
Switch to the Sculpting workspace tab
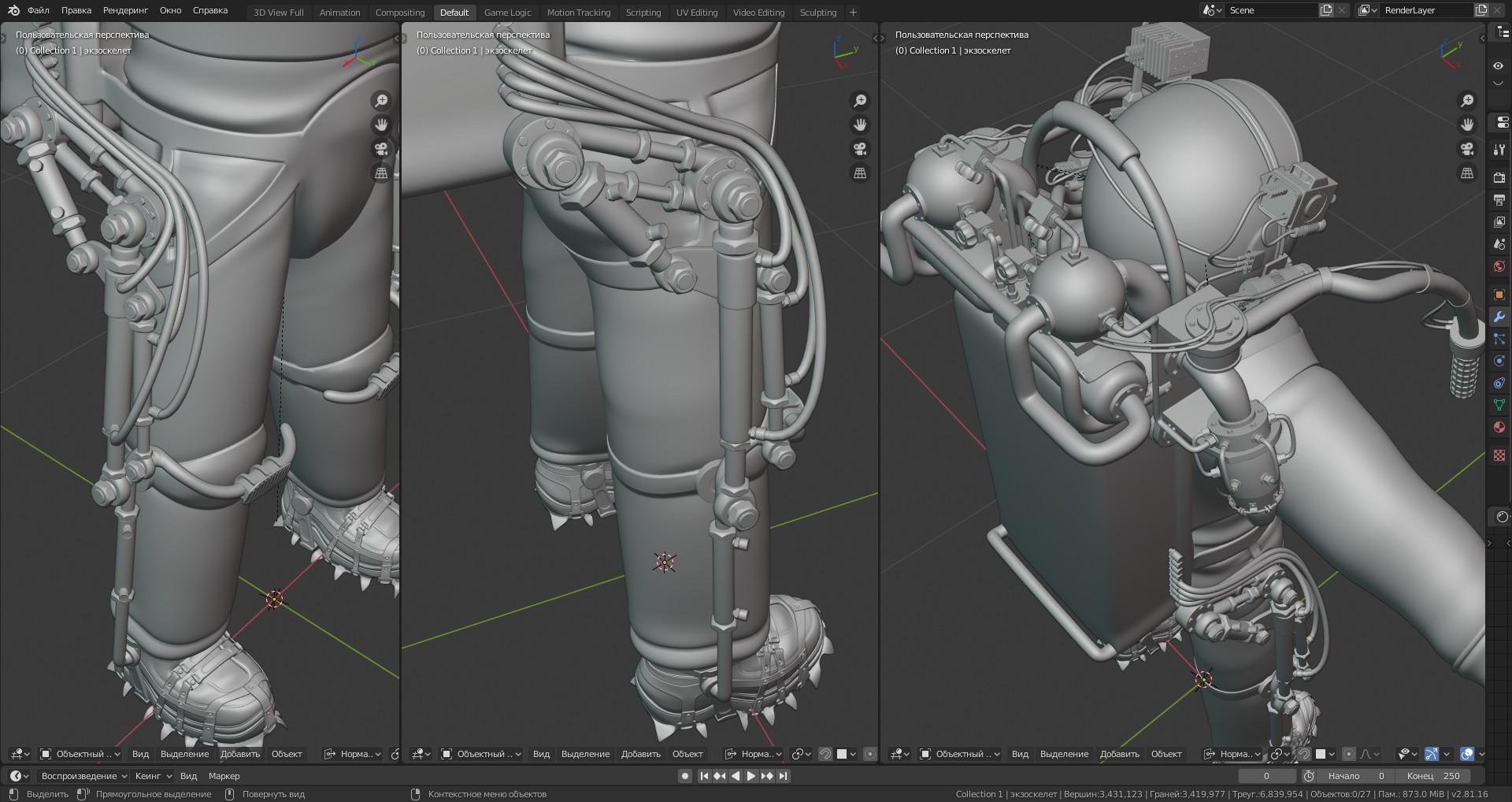tap(817, 13)
